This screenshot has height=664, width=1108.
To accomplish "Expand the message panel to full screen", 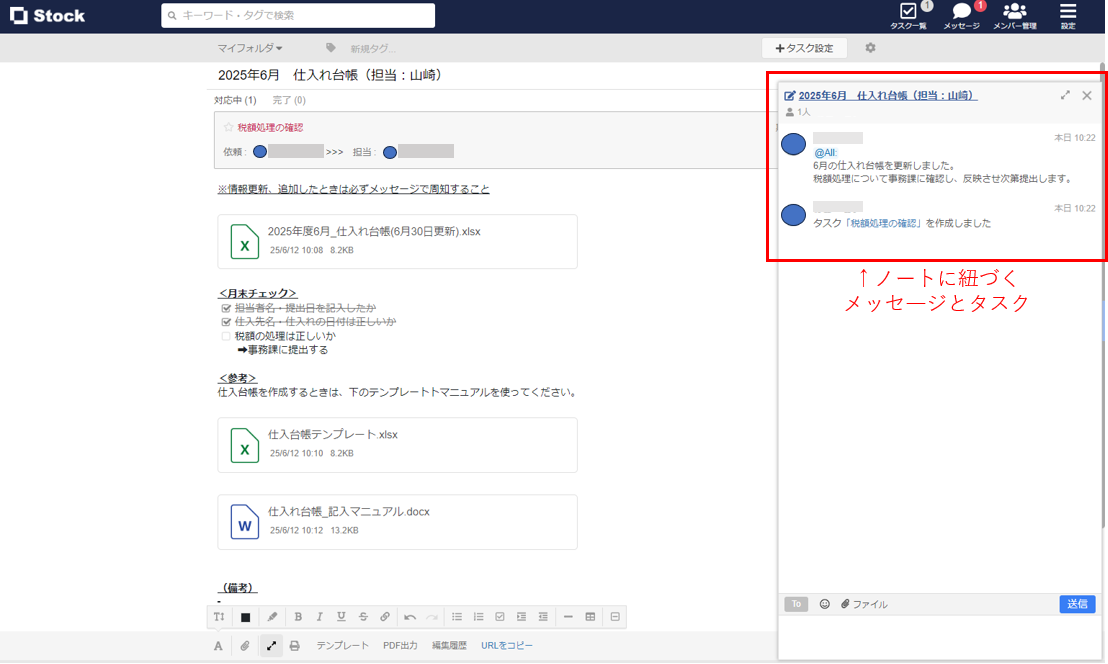I will pyautogui.click(x=1064, y=95).
